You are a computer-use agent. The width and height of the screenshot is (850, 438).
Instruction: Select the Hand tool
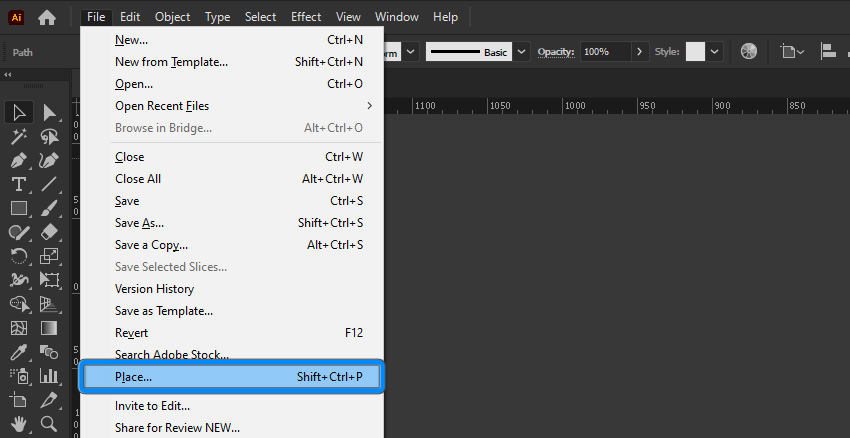coord(19,423)
